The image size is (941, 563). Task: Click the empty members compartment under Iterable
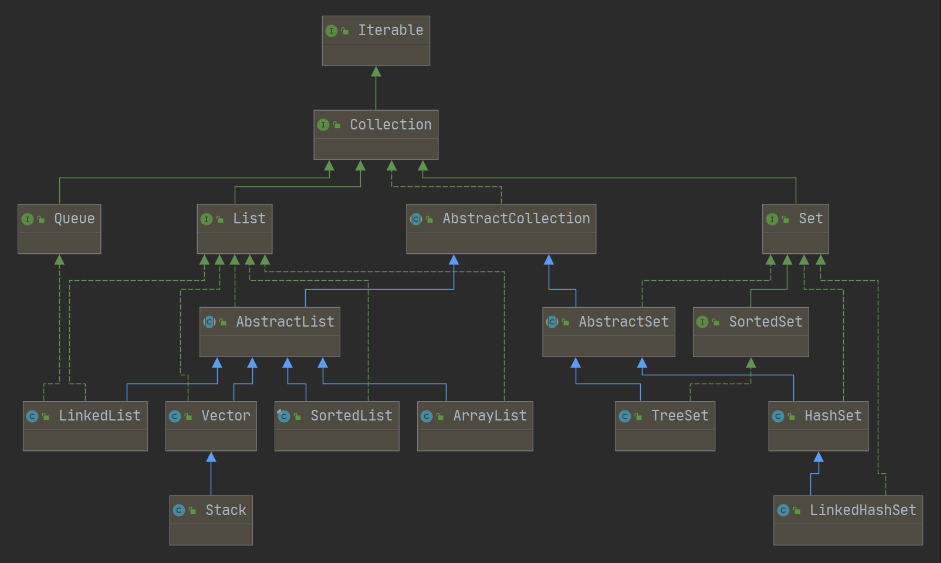click(376, 54)
